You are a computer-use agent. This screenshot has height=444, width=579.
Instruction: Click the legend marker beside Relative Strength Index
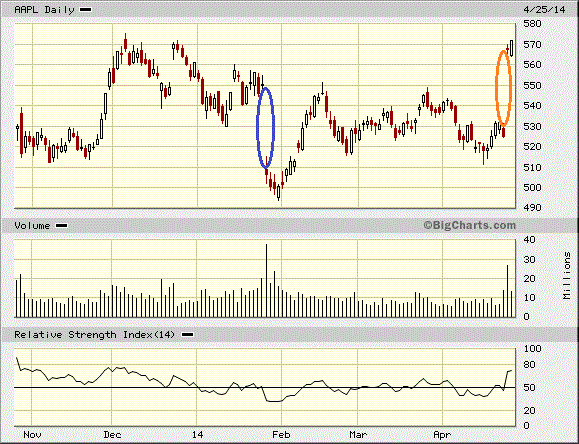188,335
